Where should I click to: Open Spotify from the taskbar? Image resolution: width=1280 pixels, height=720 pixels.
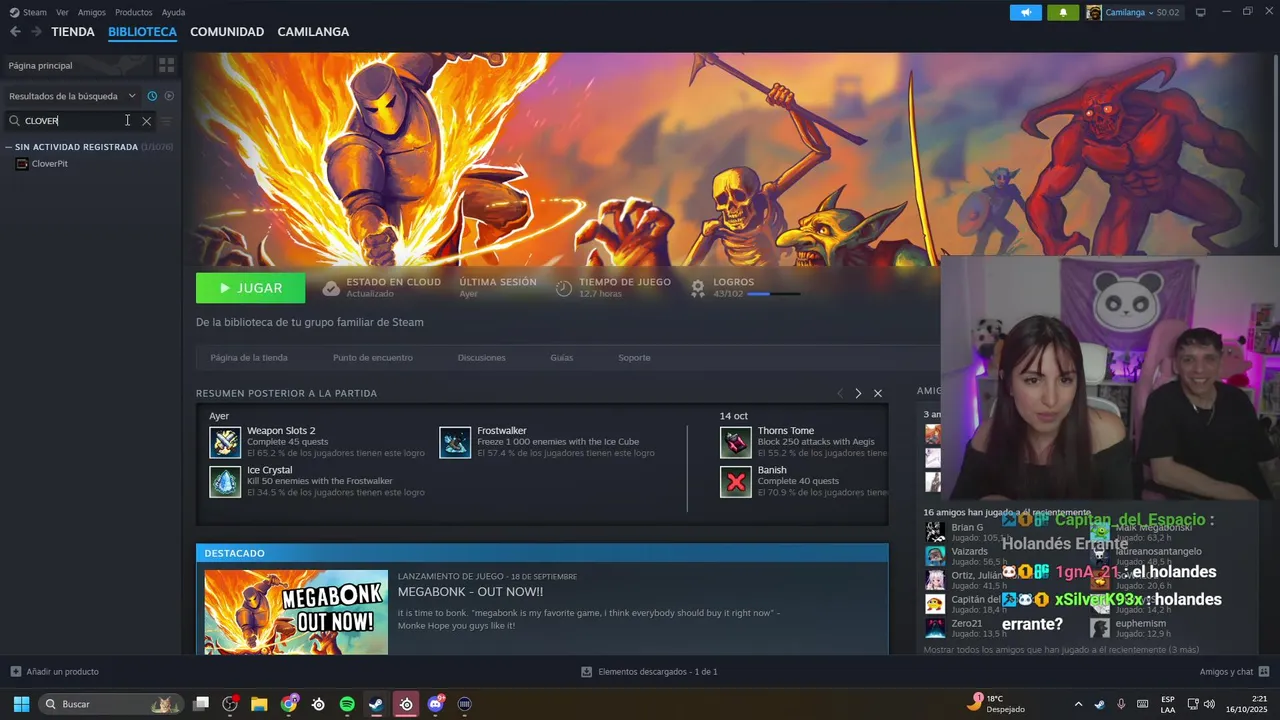pyautogui.click(x=347, y=704)
